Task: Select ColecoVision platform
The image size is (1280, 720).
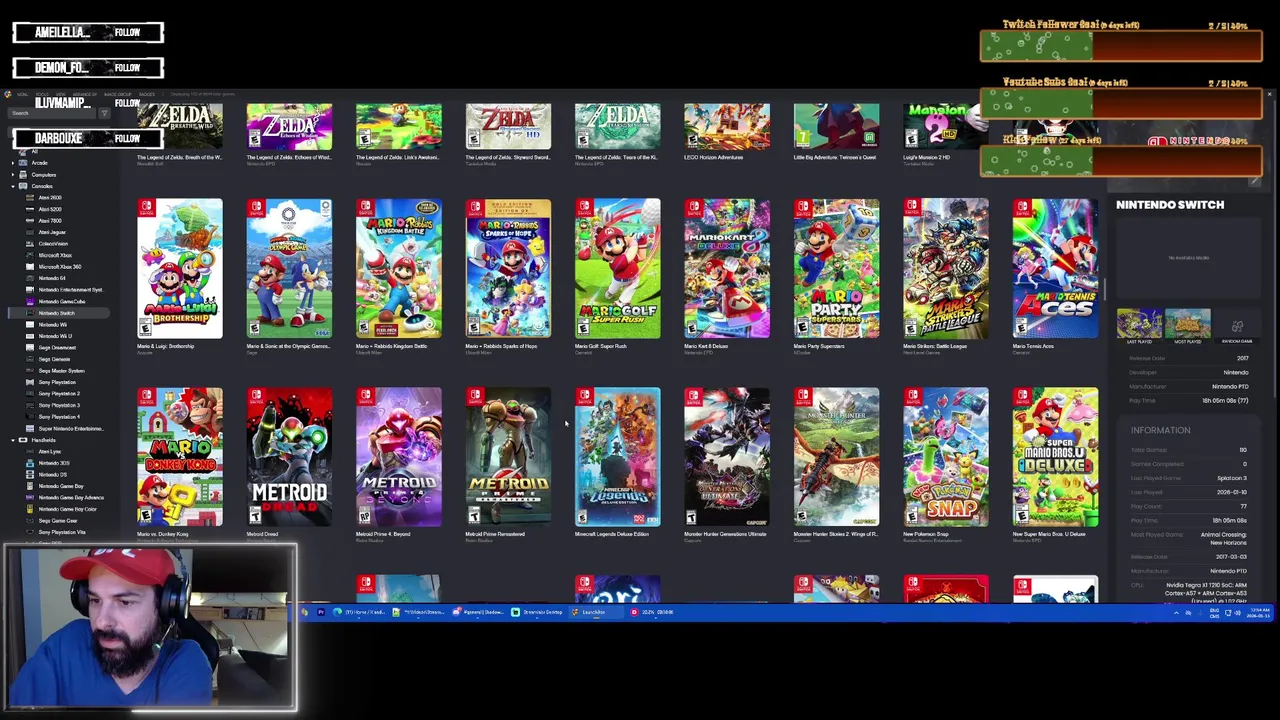Action: pyautogui.click(x=53, y=244)
